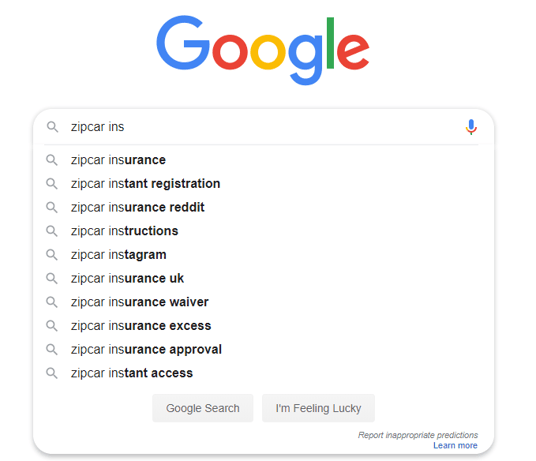Click the Google logo
The width and height of the screenshot is (536, 461).
pyautogui.click(x=263, y=50)
